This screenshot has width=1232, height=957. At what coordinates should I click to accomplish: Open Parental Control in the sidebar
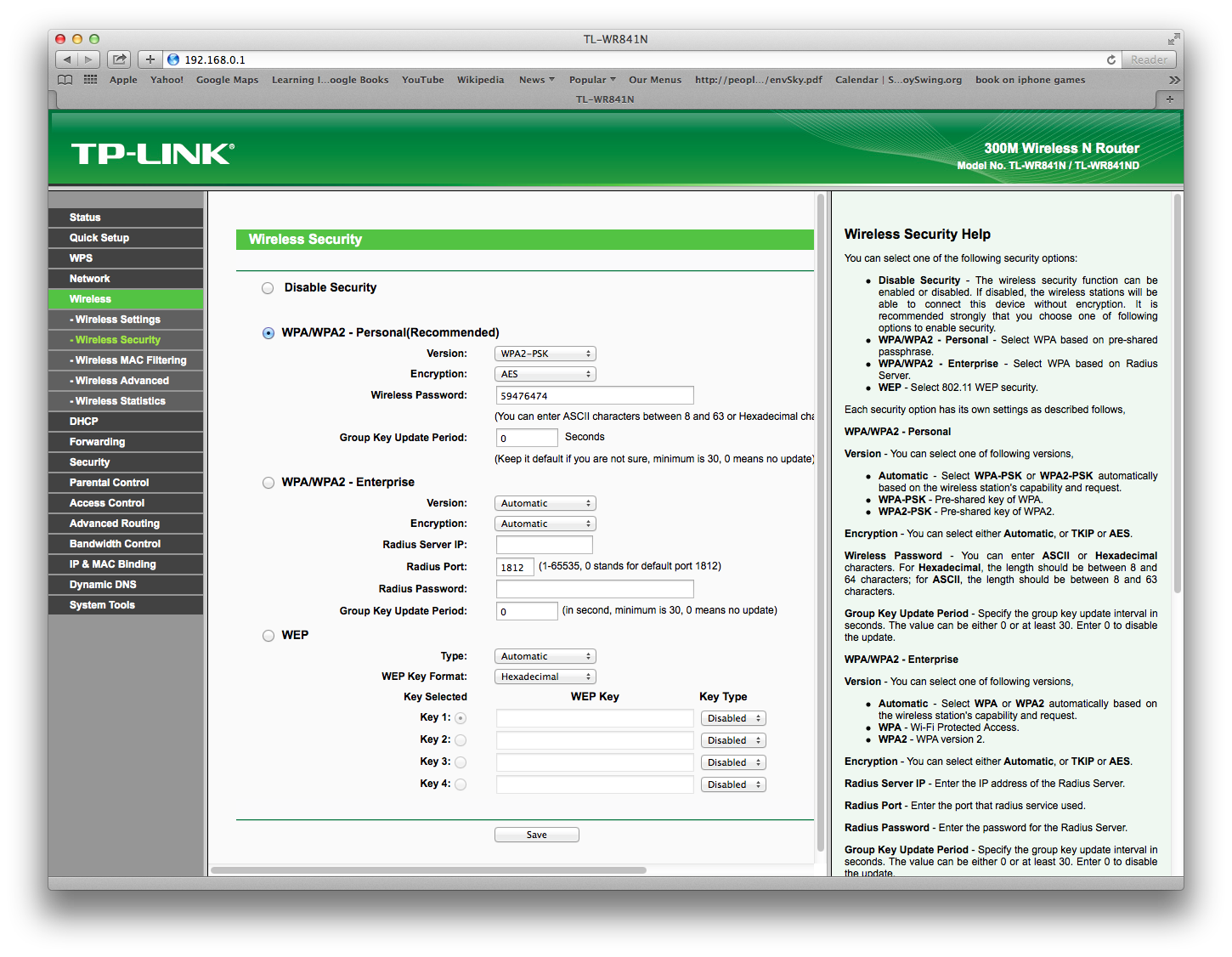(126, 483)
